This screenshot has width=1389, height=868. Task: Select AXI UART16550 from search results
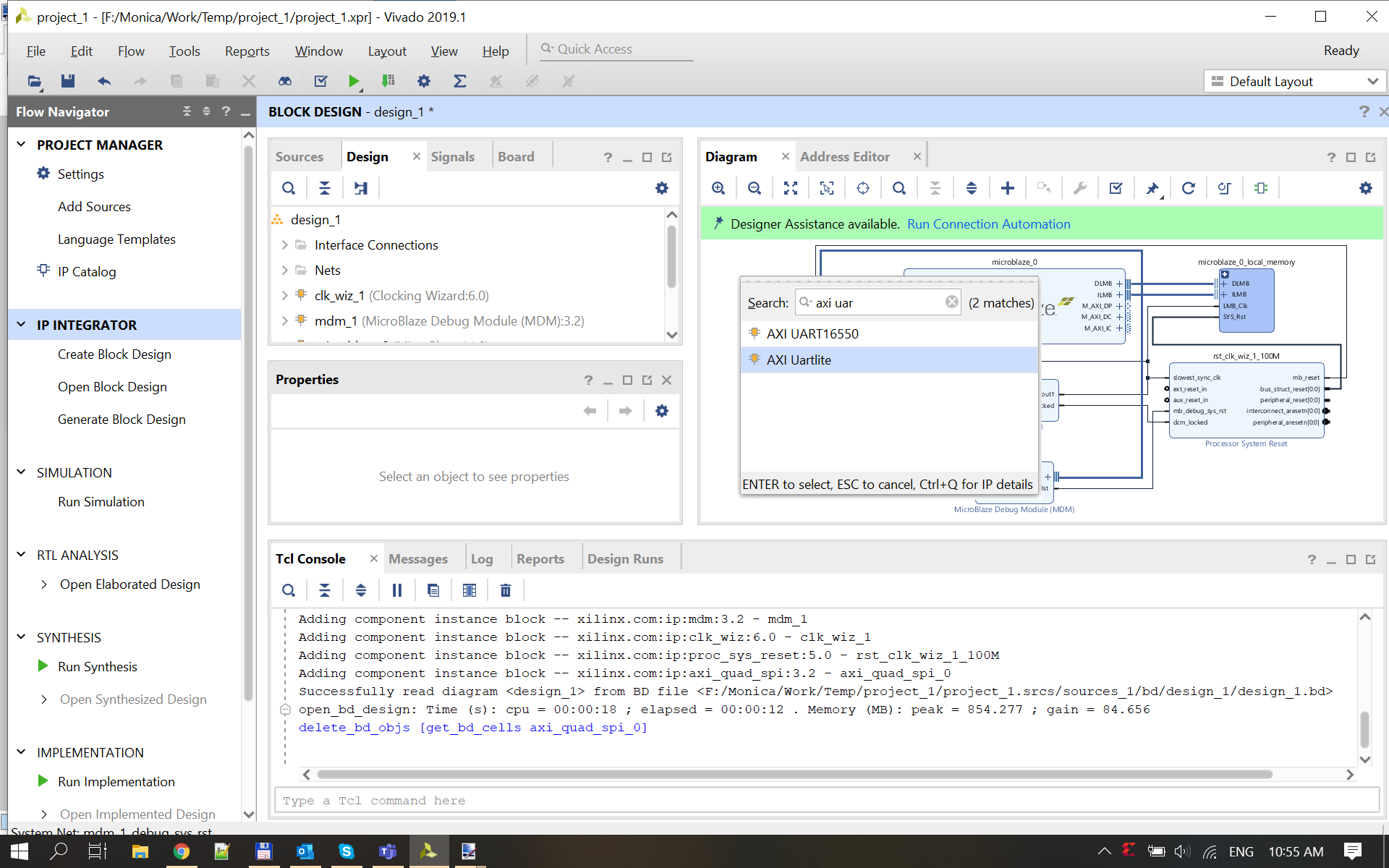click(889, 334)
